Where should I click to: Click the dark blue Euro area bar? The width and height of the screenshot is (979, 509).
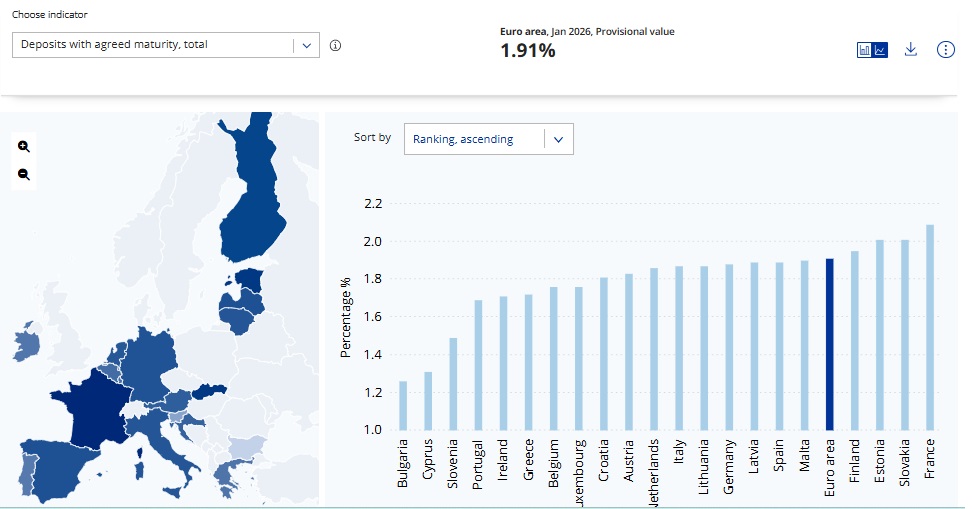coord(829,344)
